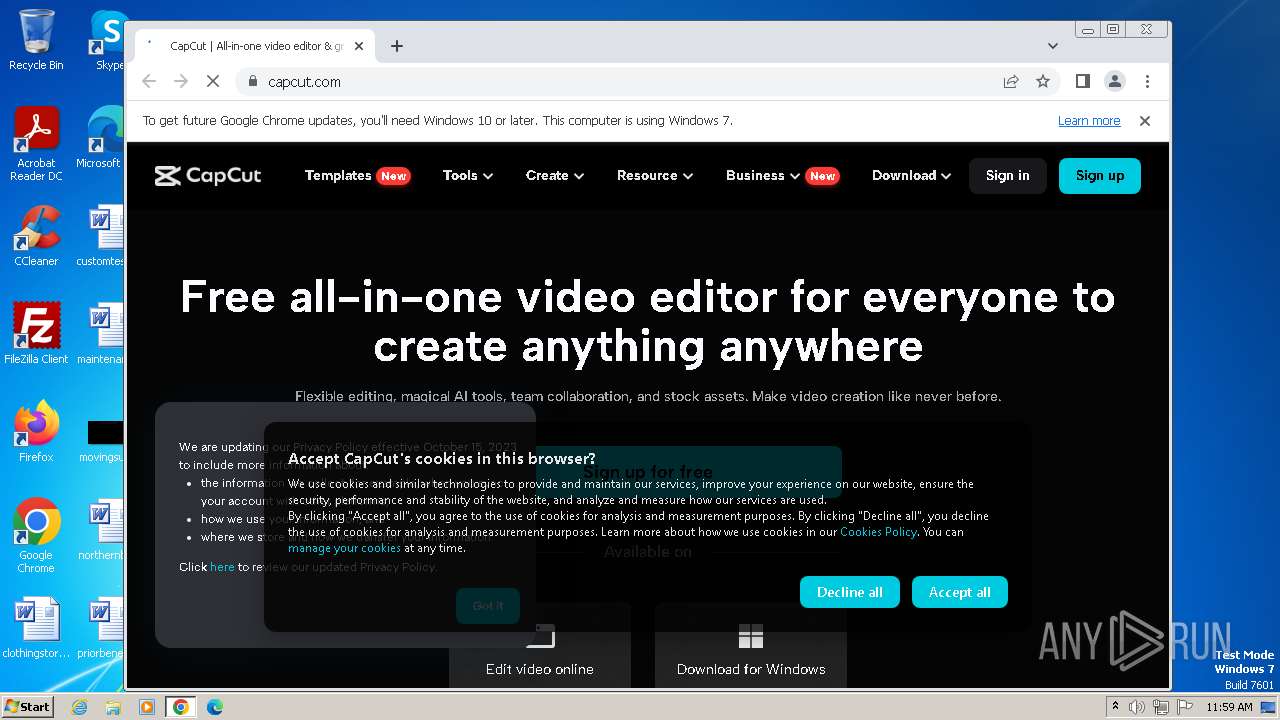1280x720 pixels.
Task: Open the Recycle Bin desktop icon
Action: point(36,40)
